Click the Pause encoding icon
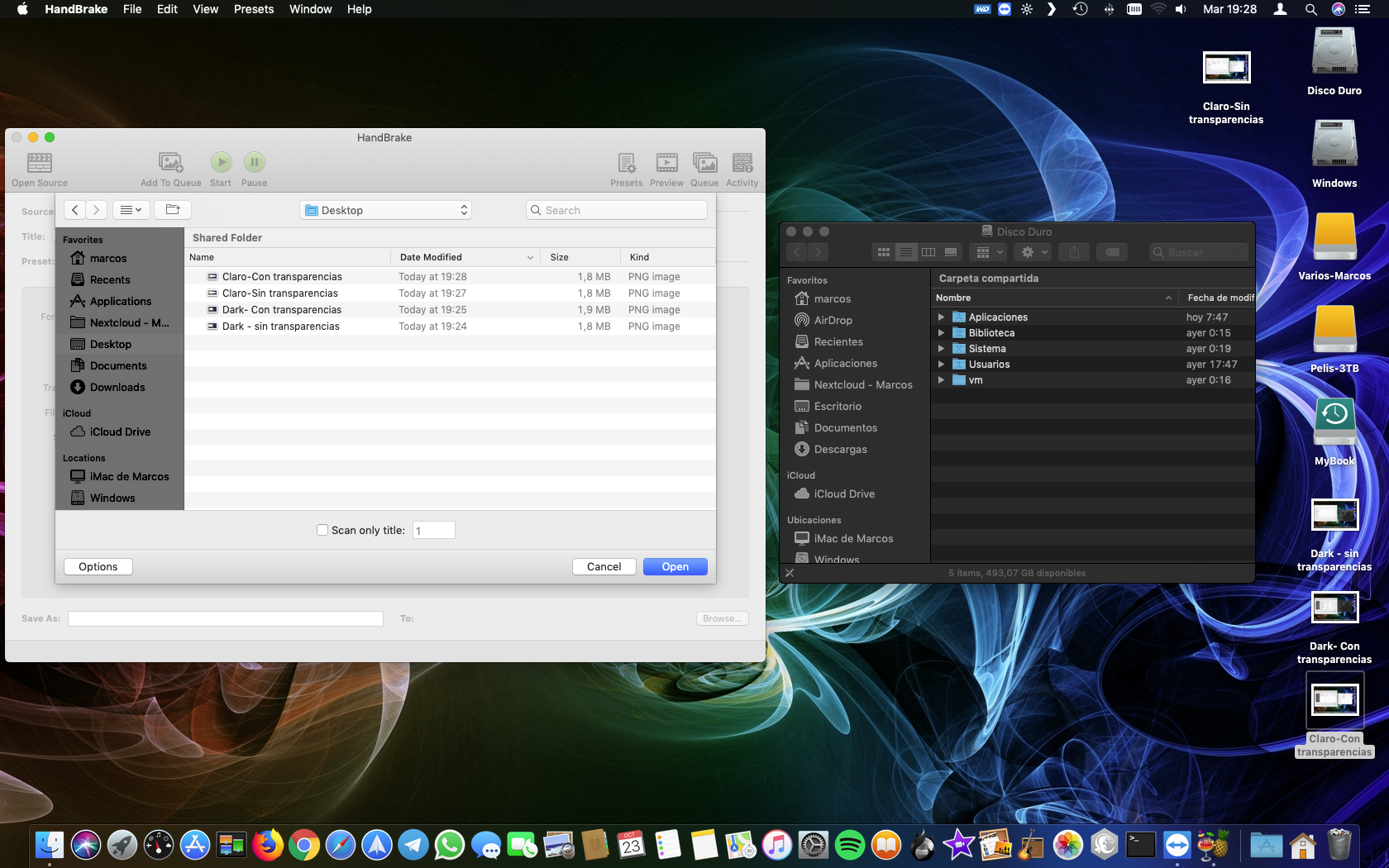The image size is (1389, 868). pos(254,163)
